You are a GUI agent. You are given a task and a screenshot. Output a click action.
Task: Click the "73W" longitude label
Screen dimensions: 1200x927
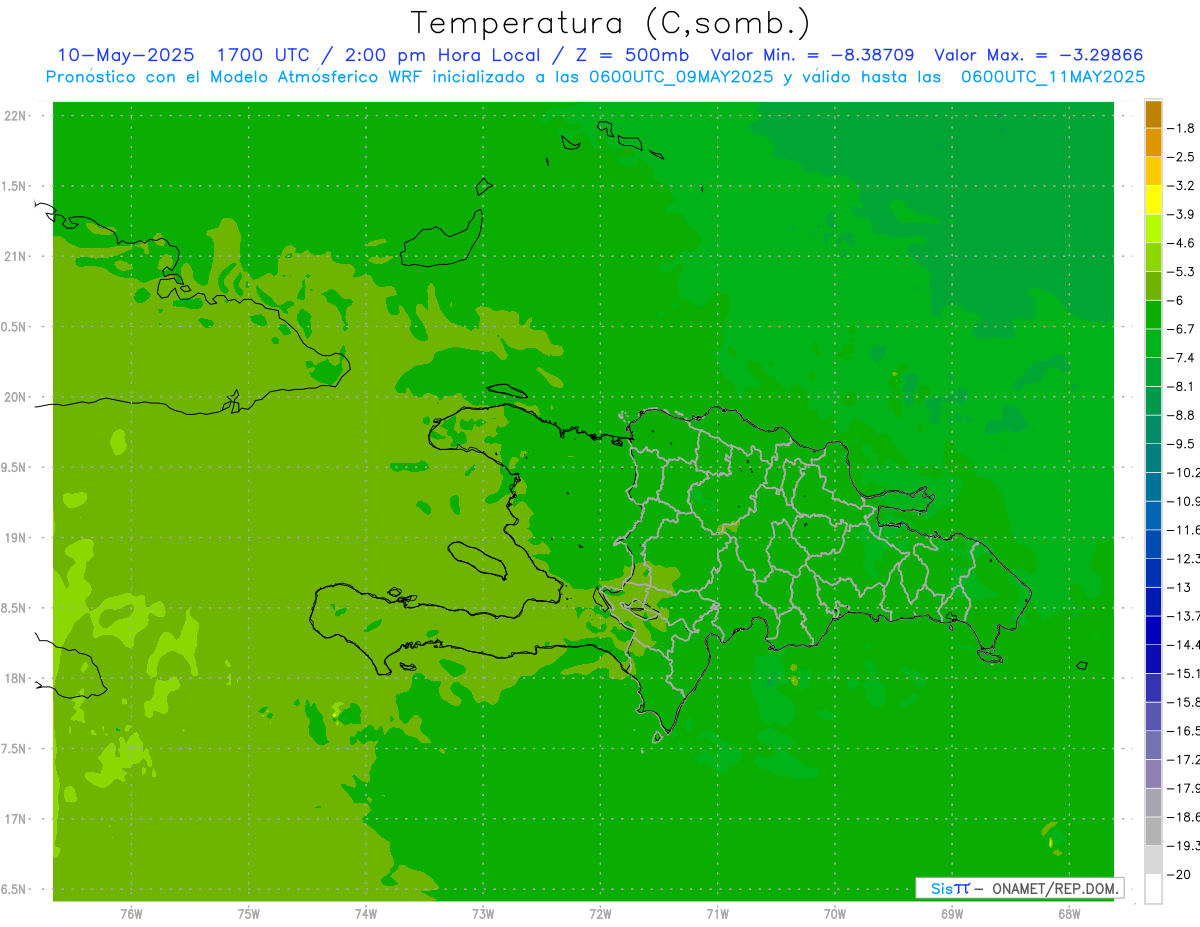(483, 912)
